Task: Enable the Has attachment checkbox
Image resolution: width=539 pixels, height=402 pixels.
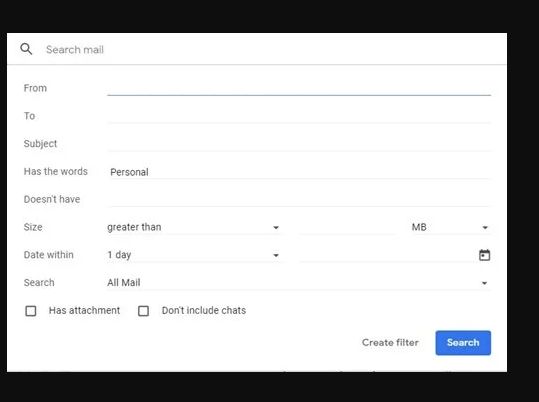Action: (31, 311)
